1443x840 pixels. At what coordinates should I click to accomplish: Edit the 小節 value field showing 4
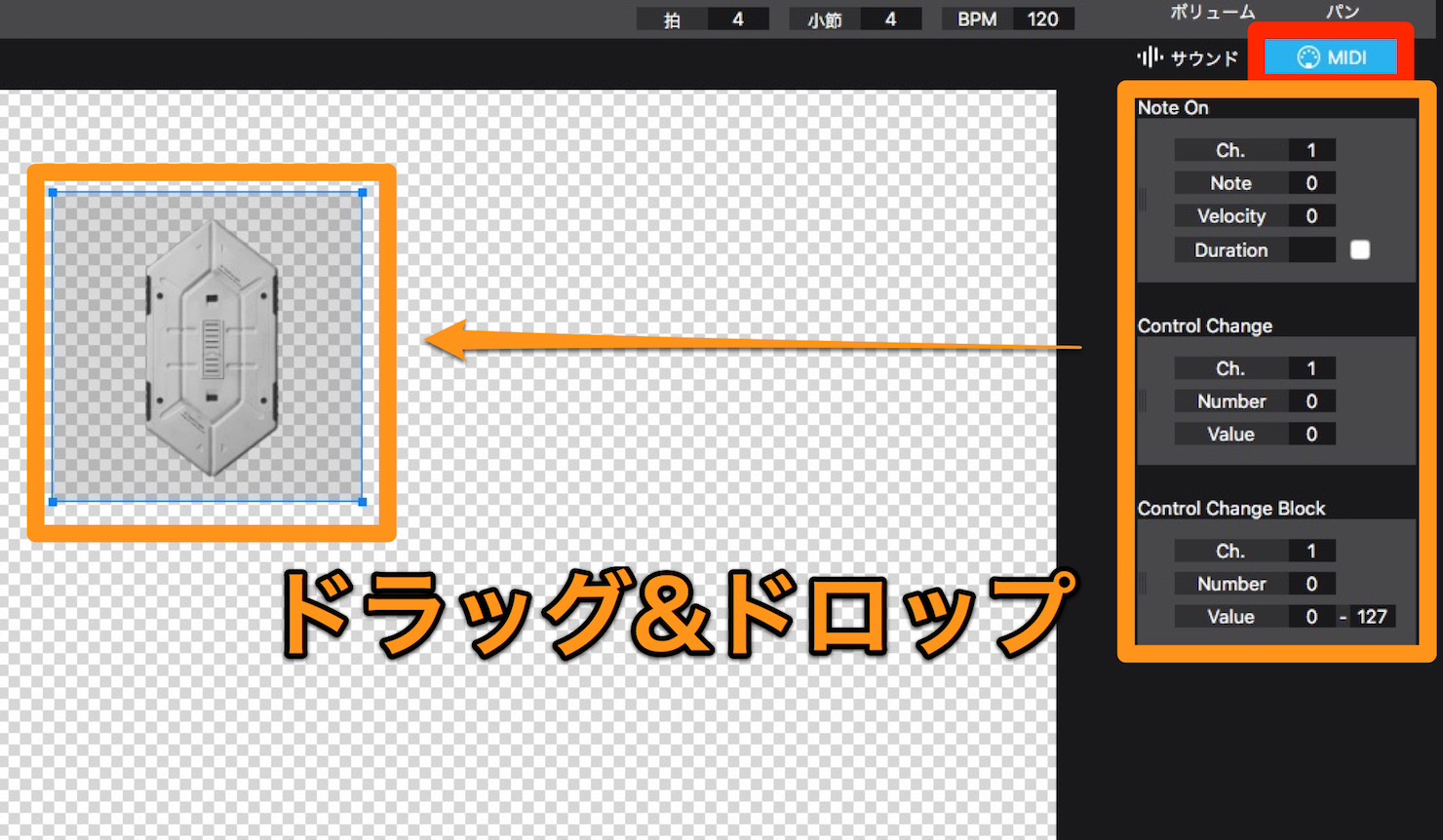890,19
